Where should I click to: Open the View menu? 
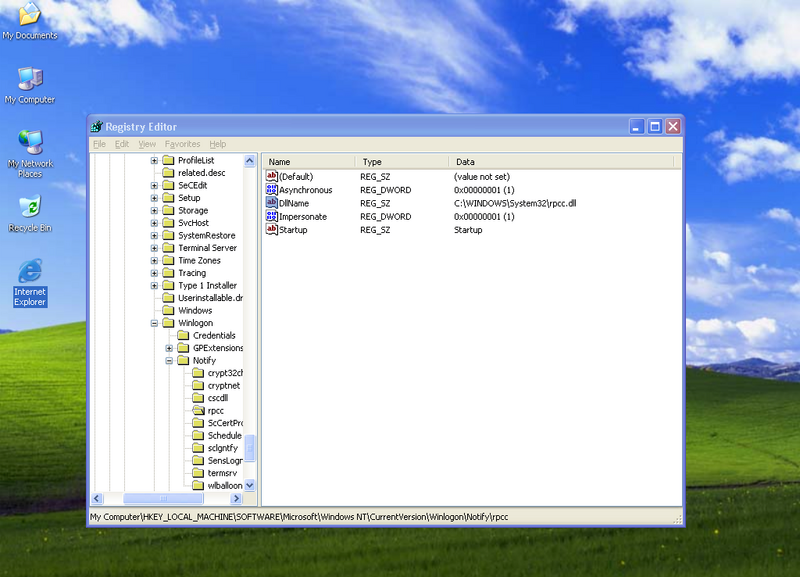click(x=147, y=144)
